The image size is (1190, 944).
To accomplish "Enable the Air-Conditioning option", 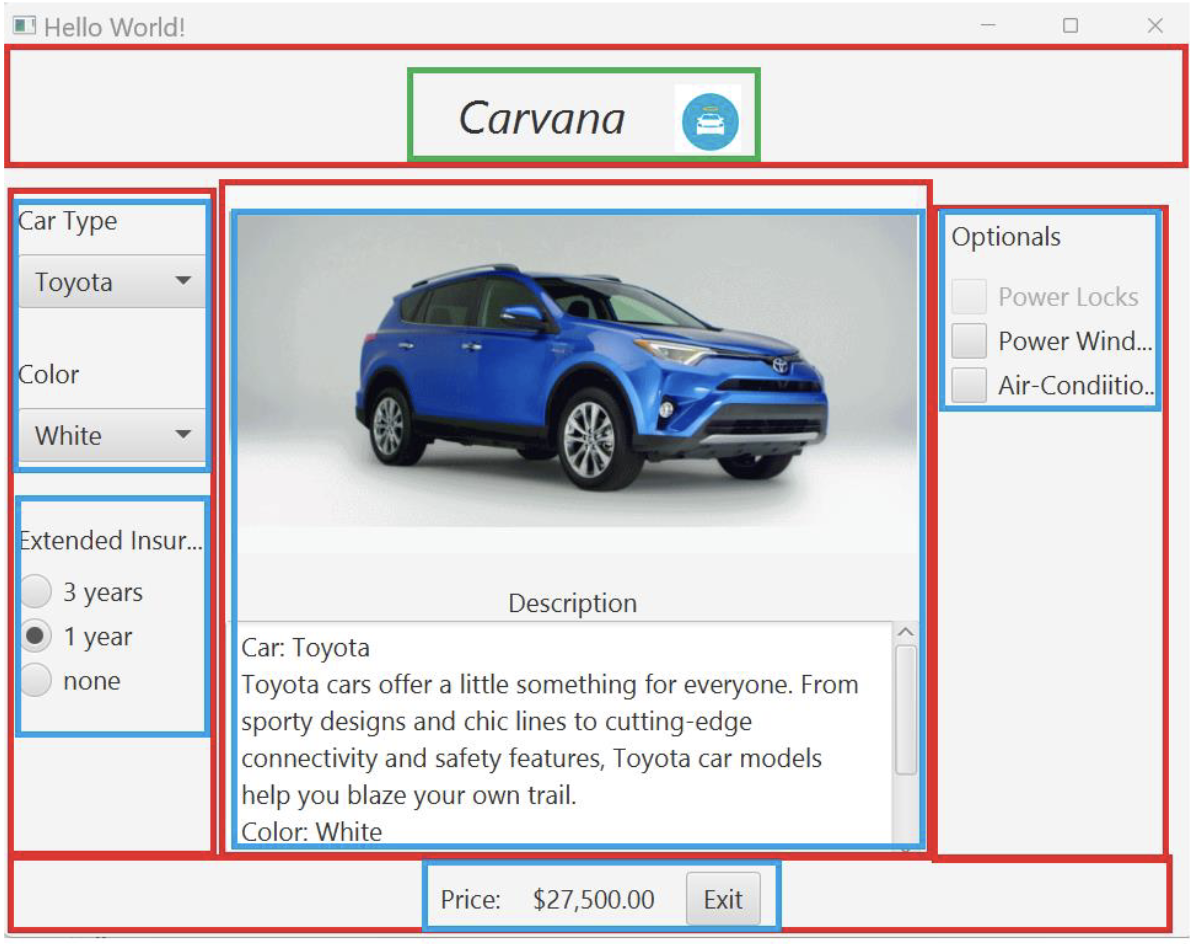I will 967,384.
